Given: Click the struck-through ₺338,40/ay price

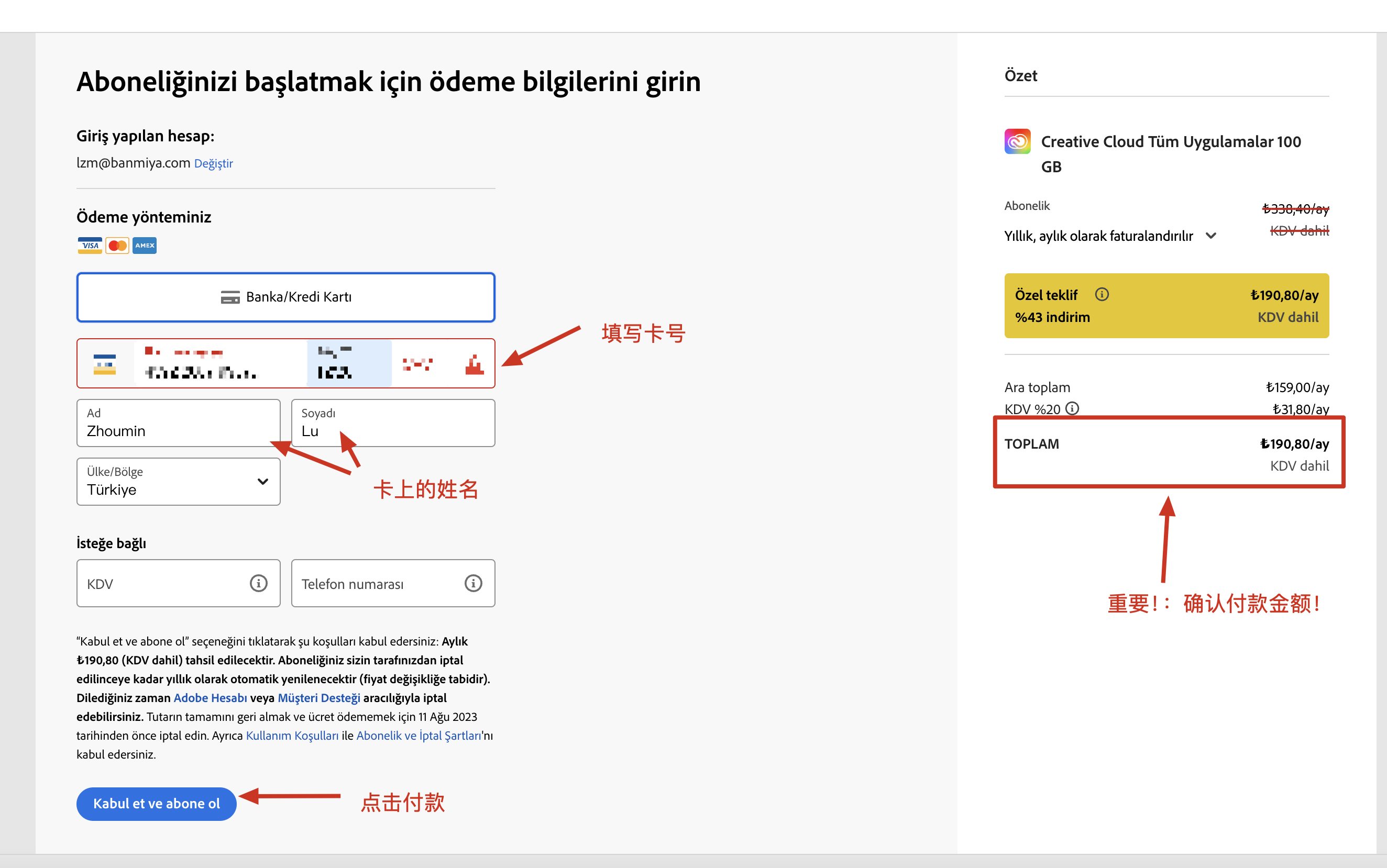Looking at the screenshot, I should (x=1295, y=208).
